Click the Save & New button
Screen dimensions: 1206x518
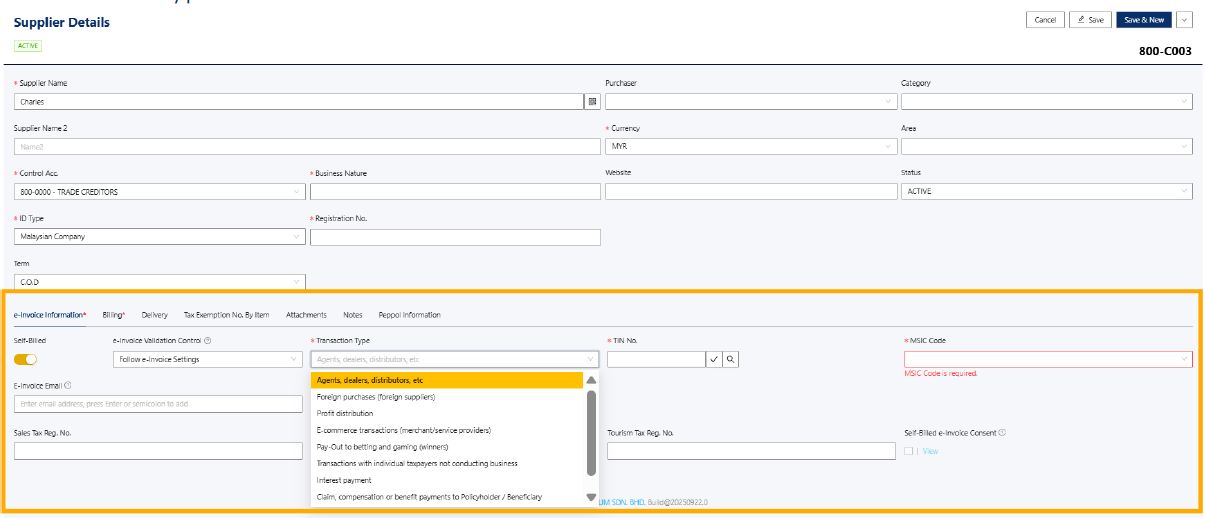click(1144, 19)
